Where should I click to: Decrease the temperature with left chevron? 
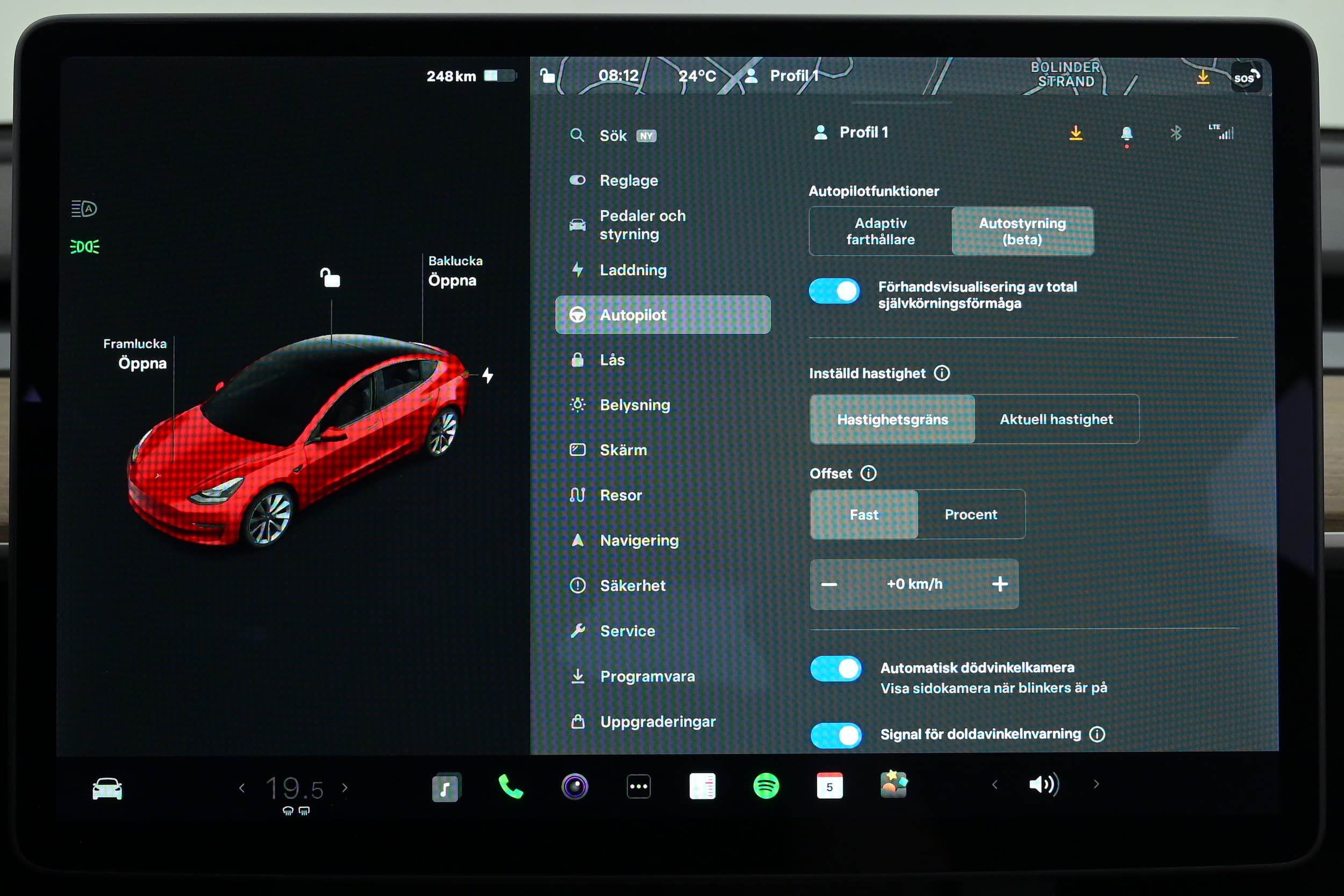[242, 788]
